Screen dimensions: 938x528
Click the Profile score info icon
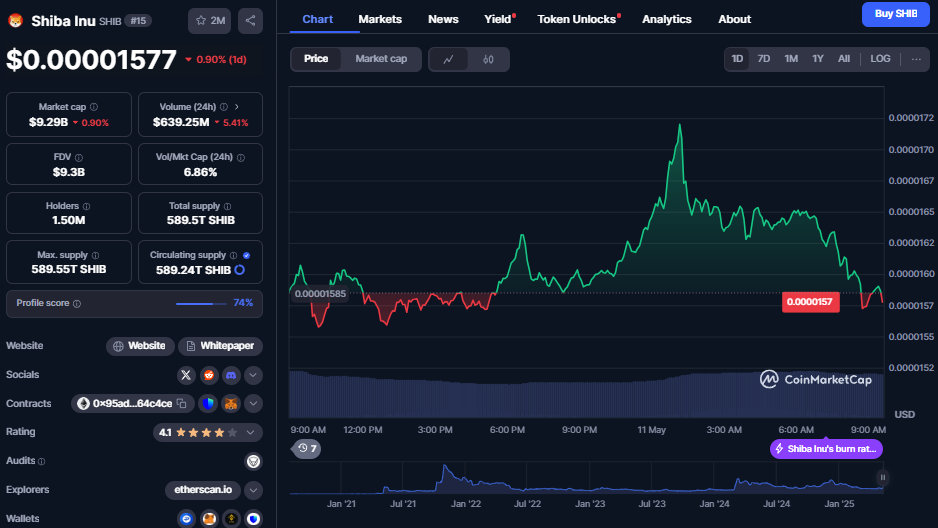click(x=77, y=304)
